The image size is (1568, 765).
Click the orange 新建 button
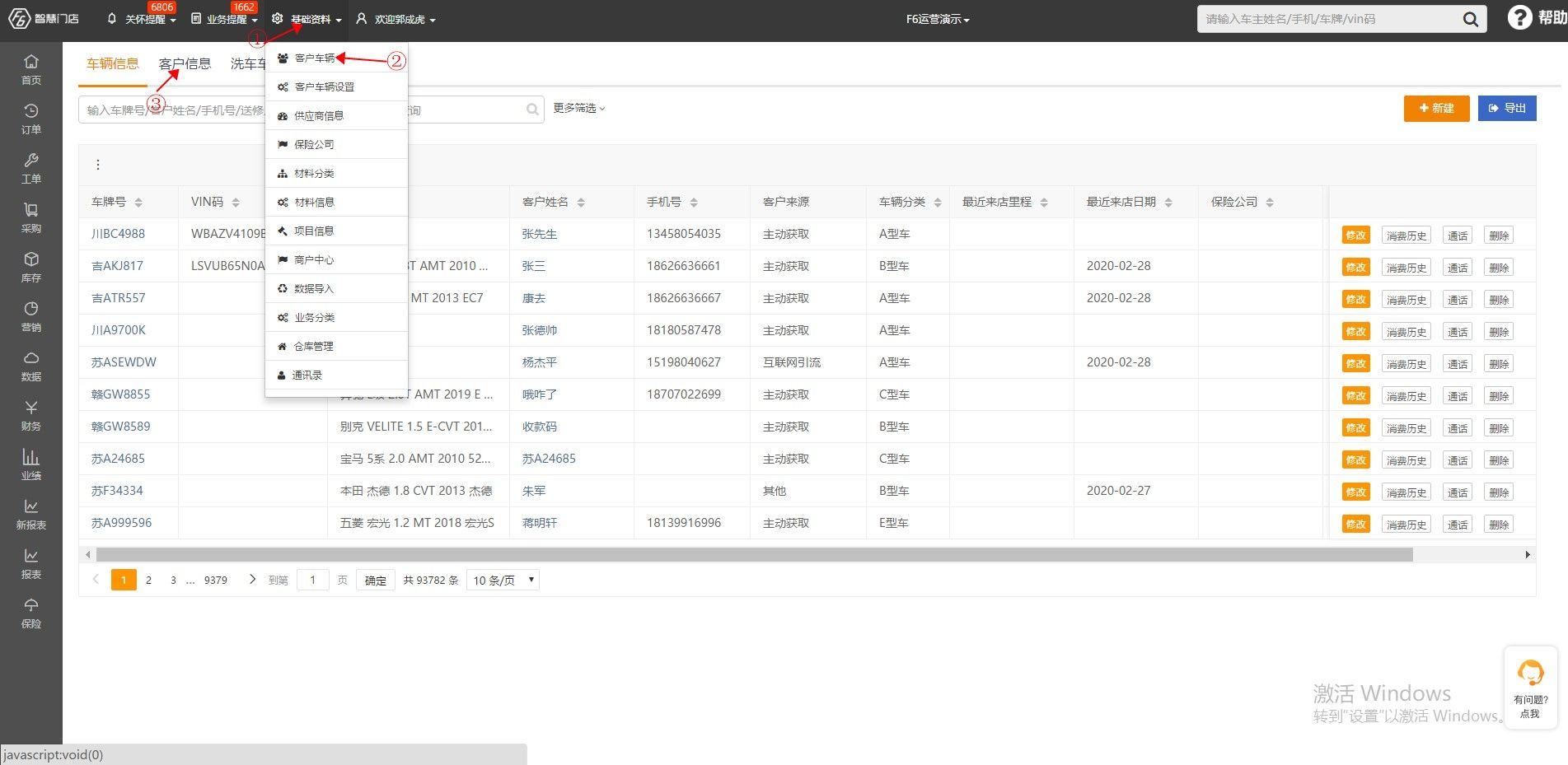tap(1436, 108)
